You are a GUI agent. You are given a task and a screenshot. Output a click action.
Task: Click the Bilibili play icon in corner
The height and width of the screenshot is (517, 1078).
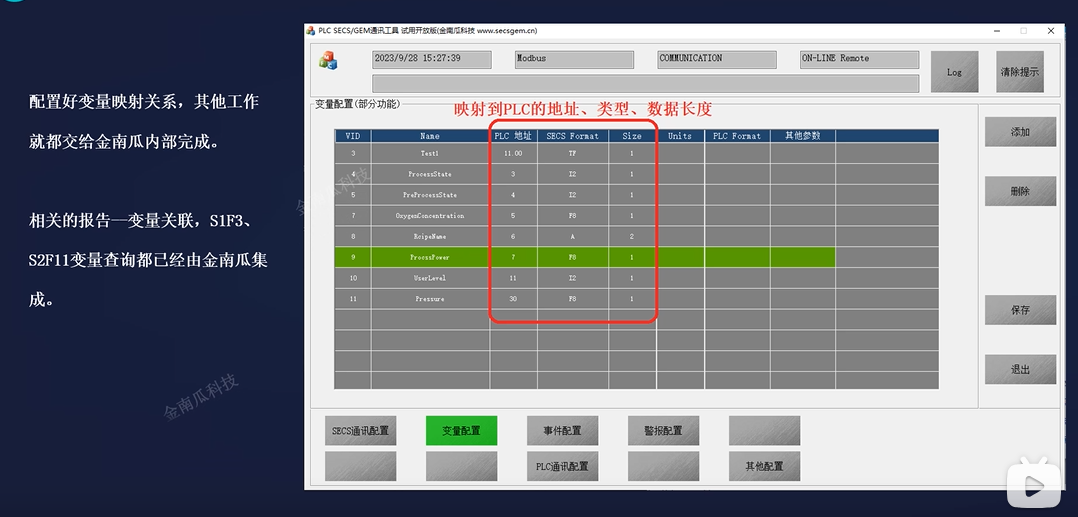click(x=1033, y=485)
